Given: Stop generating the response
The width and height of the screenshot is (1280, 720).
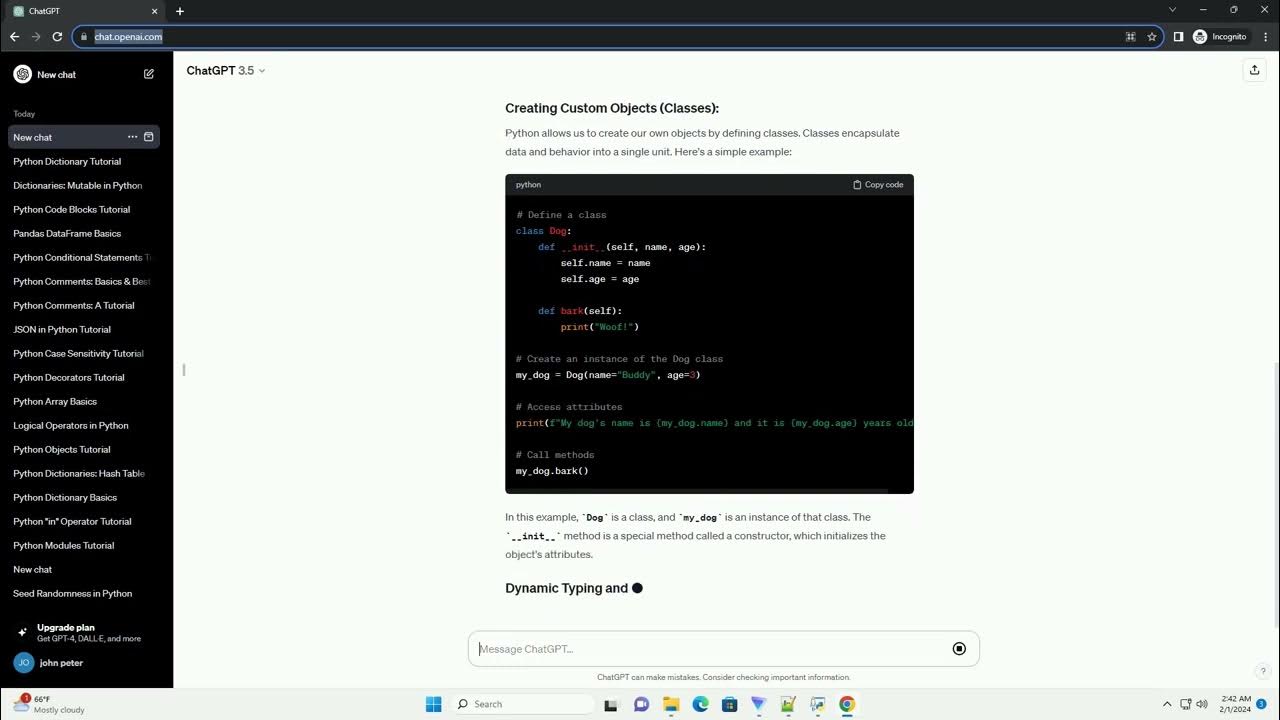Looking at the screenshot, I should 959,649.
